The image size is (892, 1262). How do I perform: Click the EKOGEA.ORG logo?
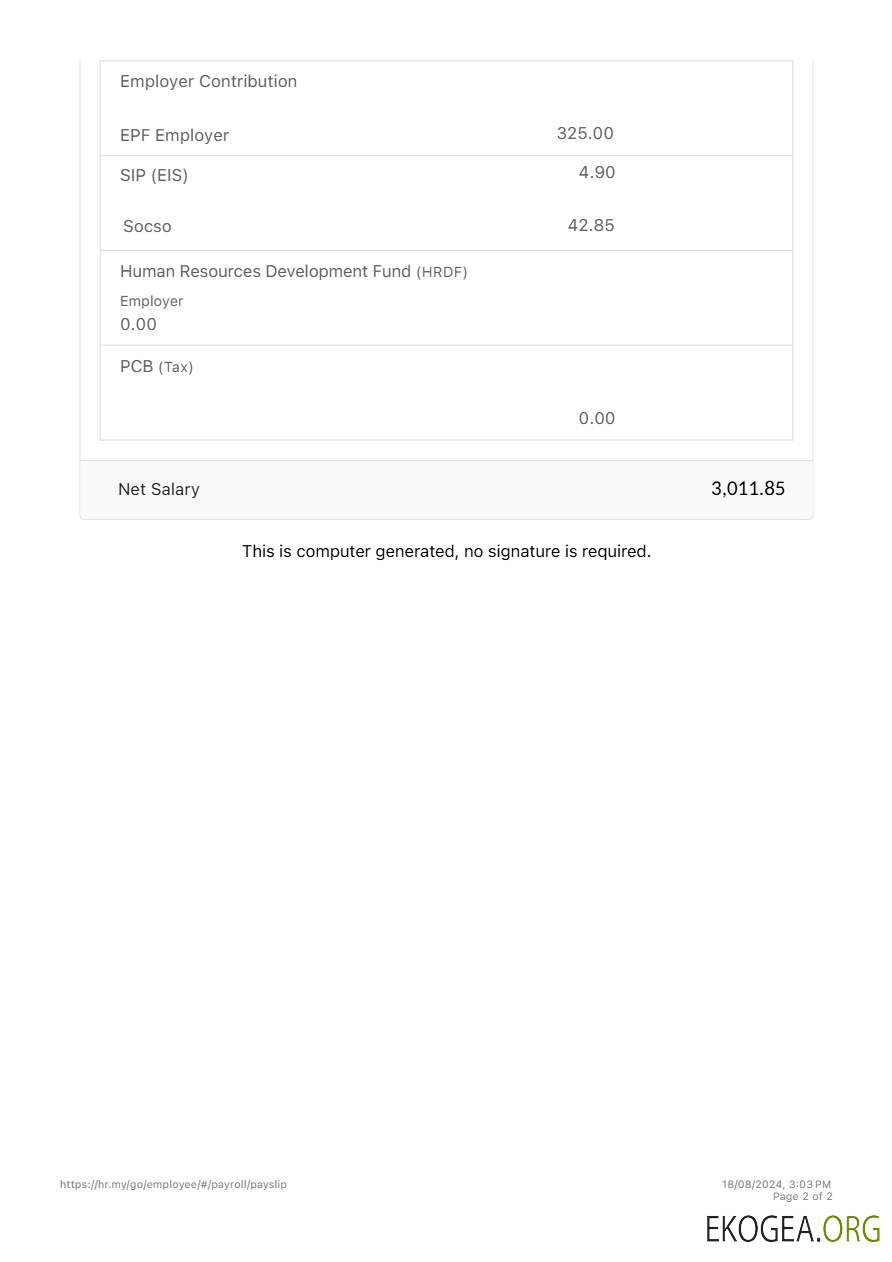point(792,1228)
